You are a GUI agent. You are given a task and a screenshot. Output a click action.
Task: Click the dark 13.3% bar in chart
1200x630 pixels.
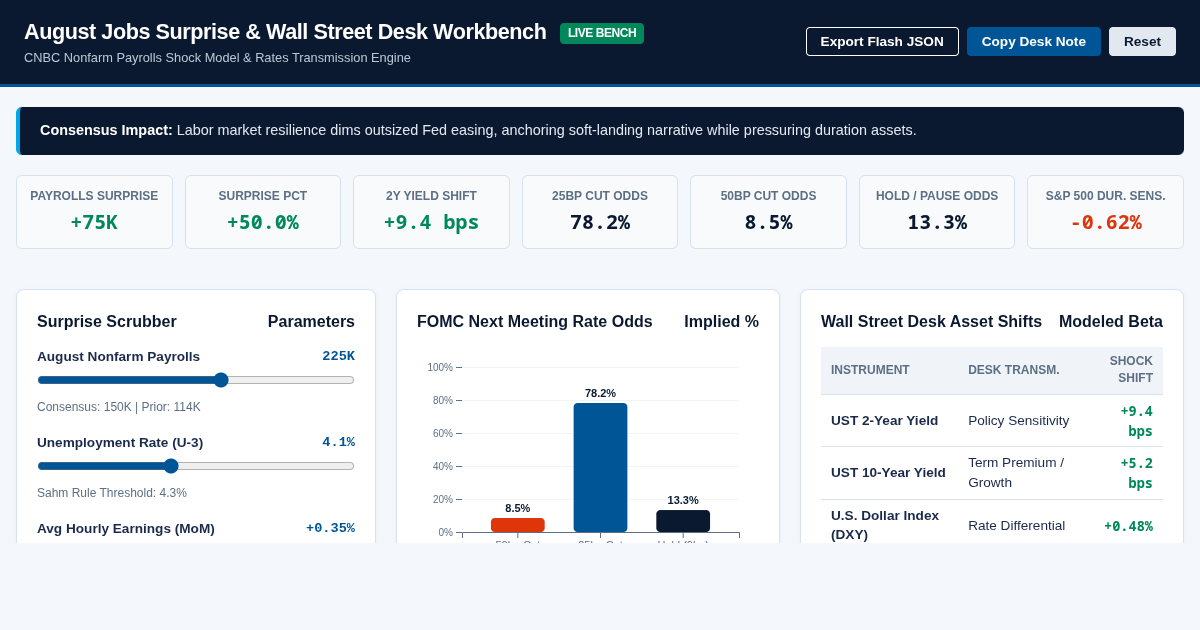point(683,521)
